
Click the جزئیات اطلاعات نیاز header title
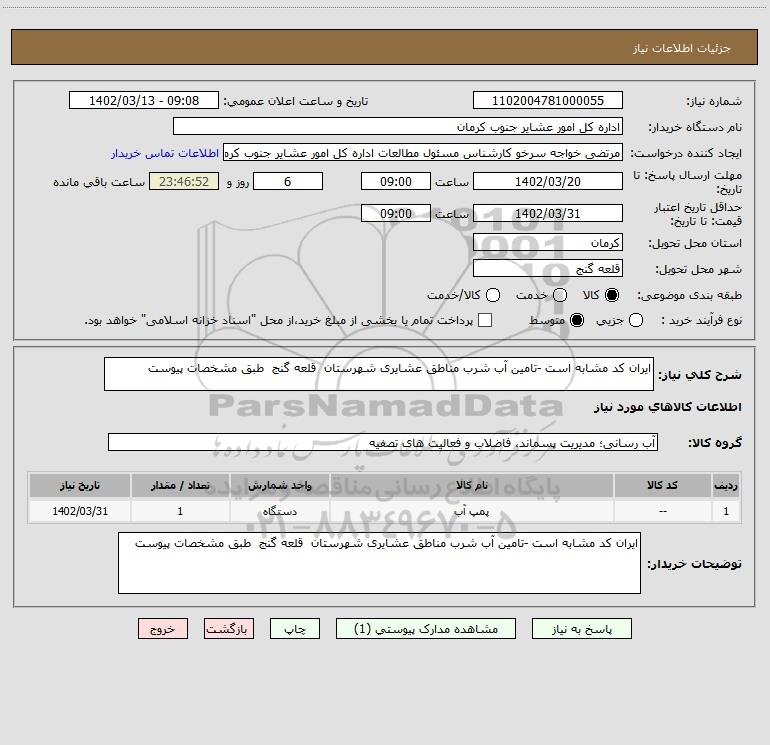(x=682, y=48)
